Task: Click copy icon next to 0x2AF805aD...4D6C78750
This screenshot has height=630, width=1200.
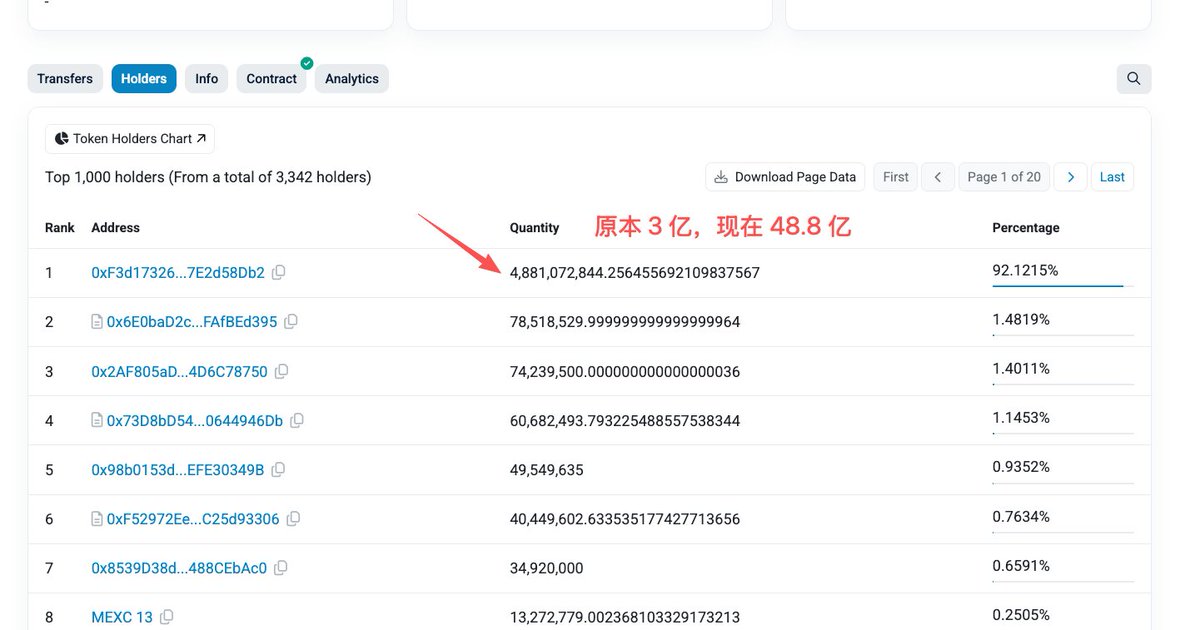Action: click(x=282, y=371)
